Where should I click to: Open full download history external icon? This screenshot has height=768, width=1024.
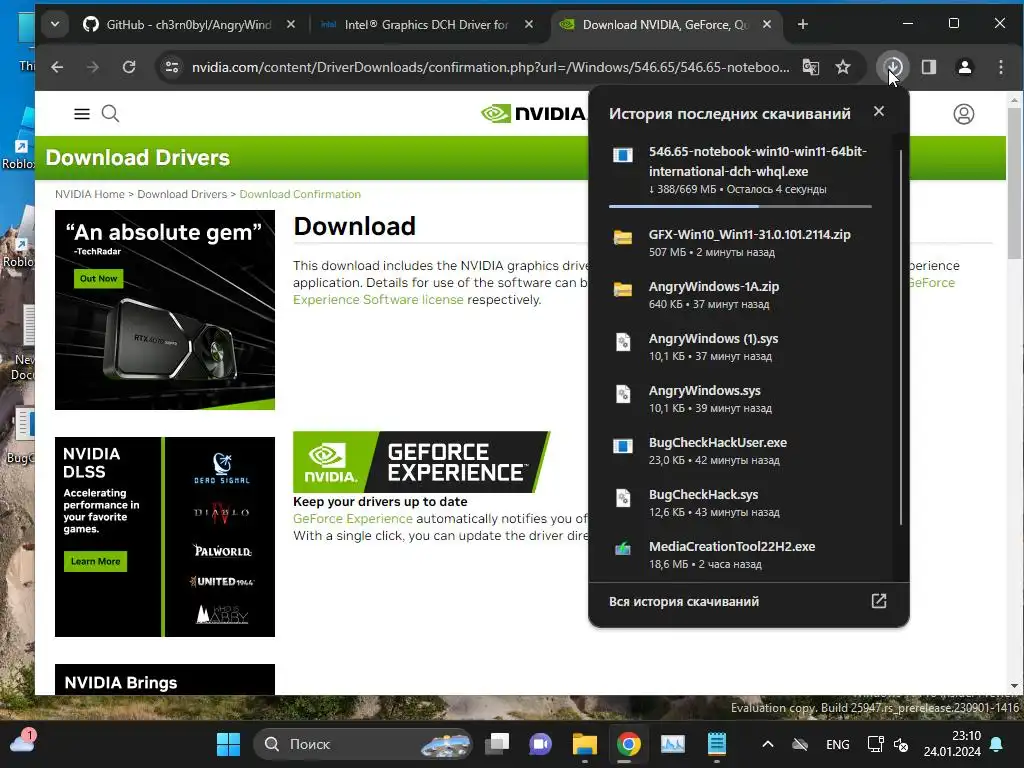pos(879,601)
